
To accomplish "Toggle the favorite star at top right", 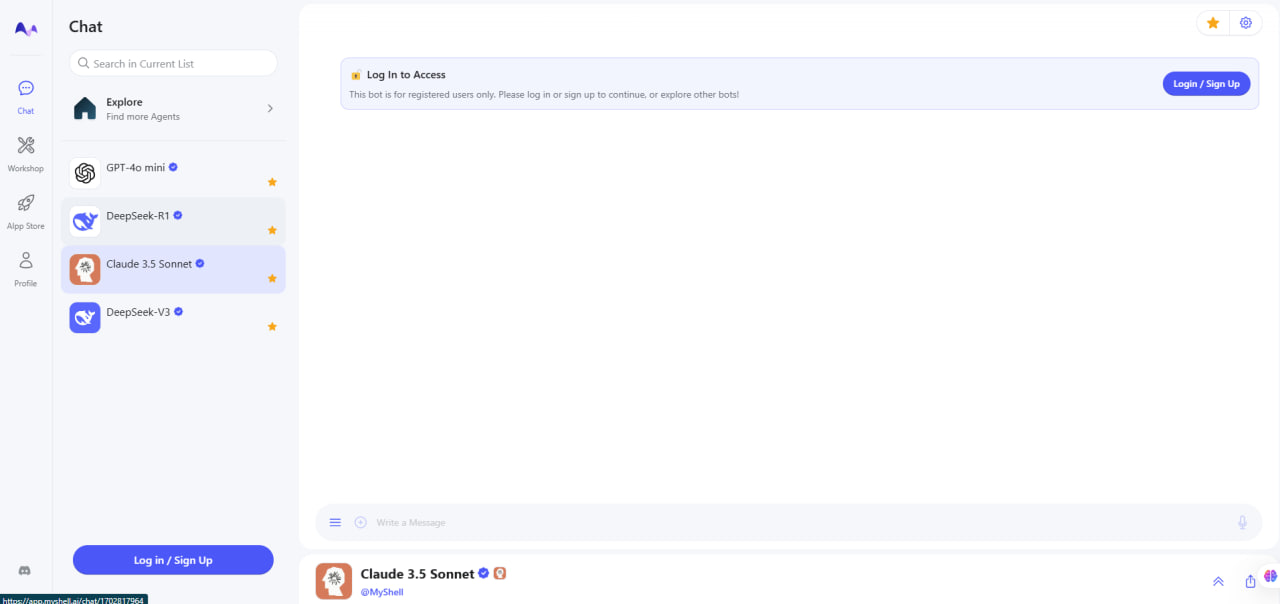I will (x=1213, y=23).
